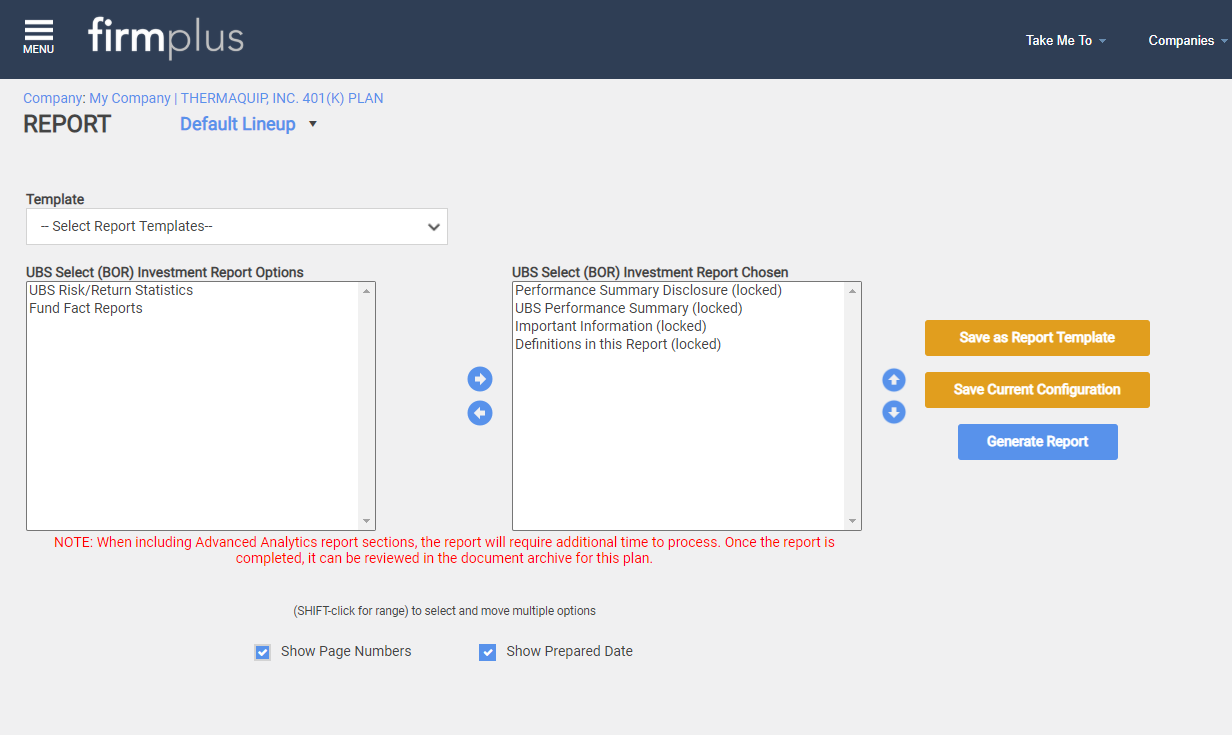This screenshot has width=1232, height=735.
Task: Click the Default Lineup link
Action: pos(238,124)
